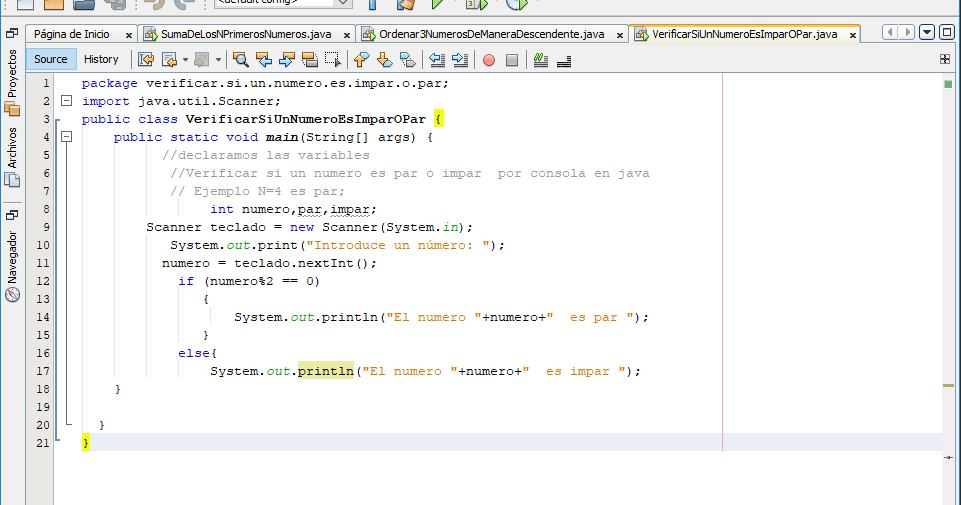The width and height of the screenshot is (961, 505).
Task: Select VerificarSiUnNumeroEsImparOPar.java tab
Action: click(744, 34)
